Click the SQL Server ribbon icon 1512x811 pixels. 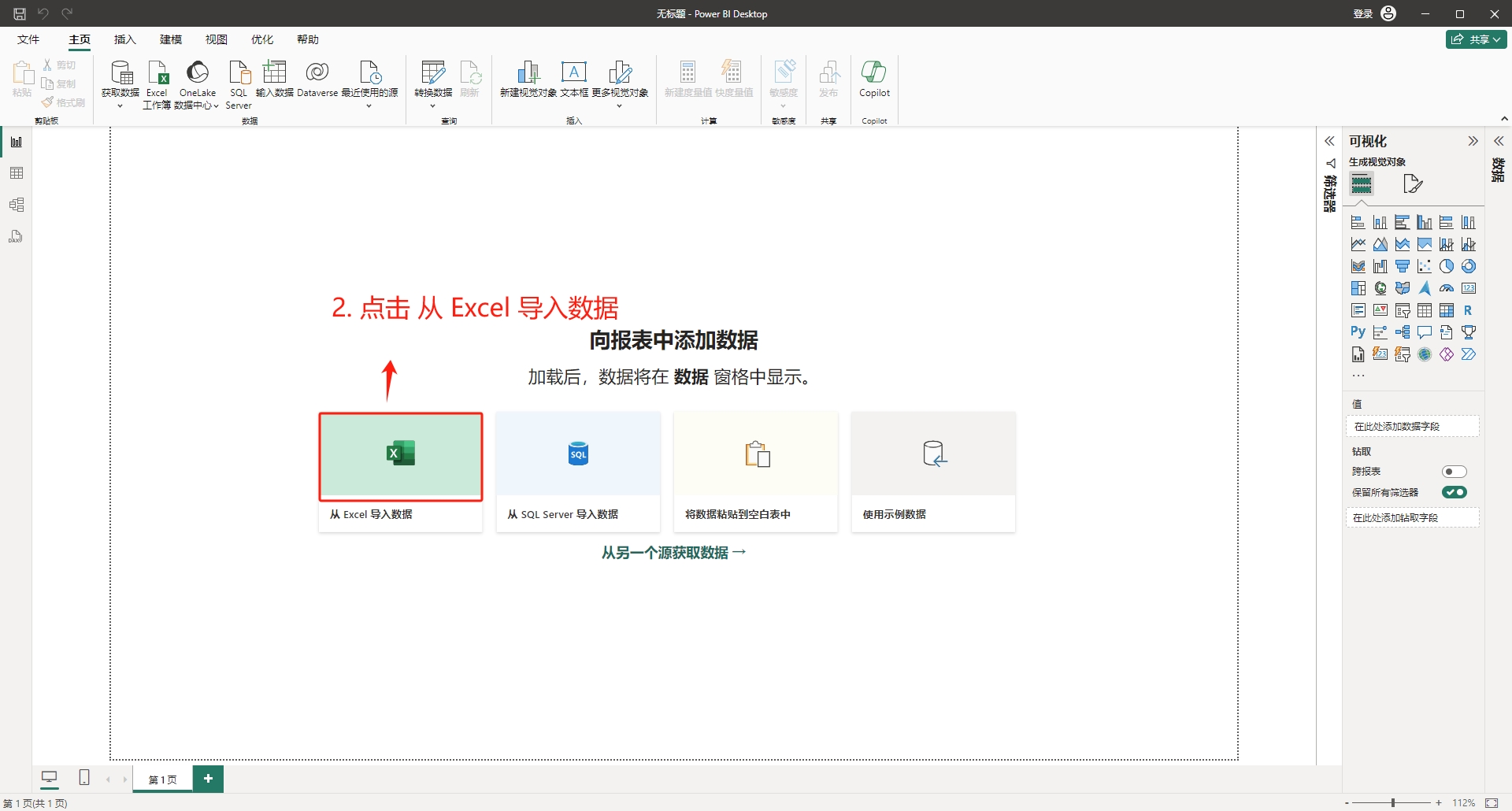point(239,83)
